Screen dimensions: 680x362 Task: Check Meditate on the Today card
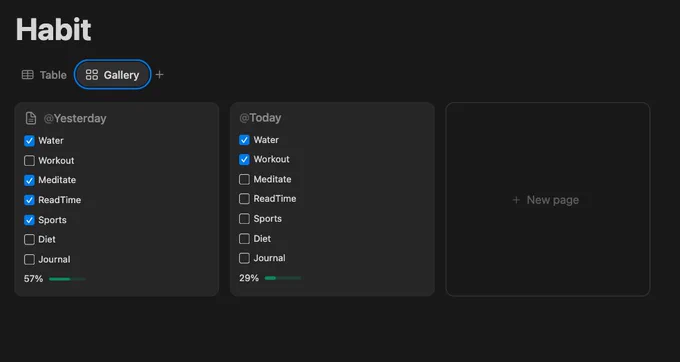tap(245, 179)
